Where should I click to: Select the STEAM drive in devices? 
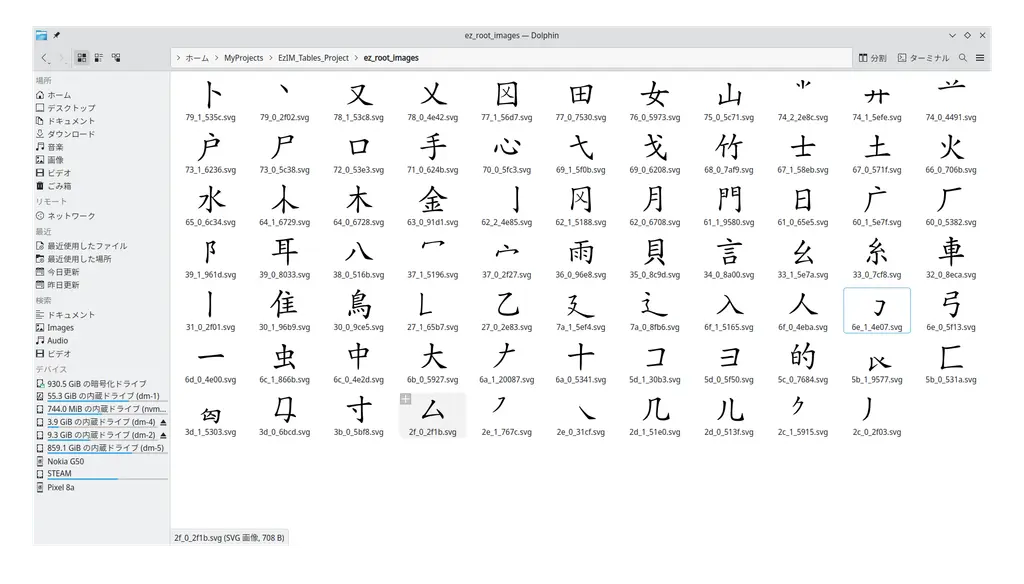59,474
